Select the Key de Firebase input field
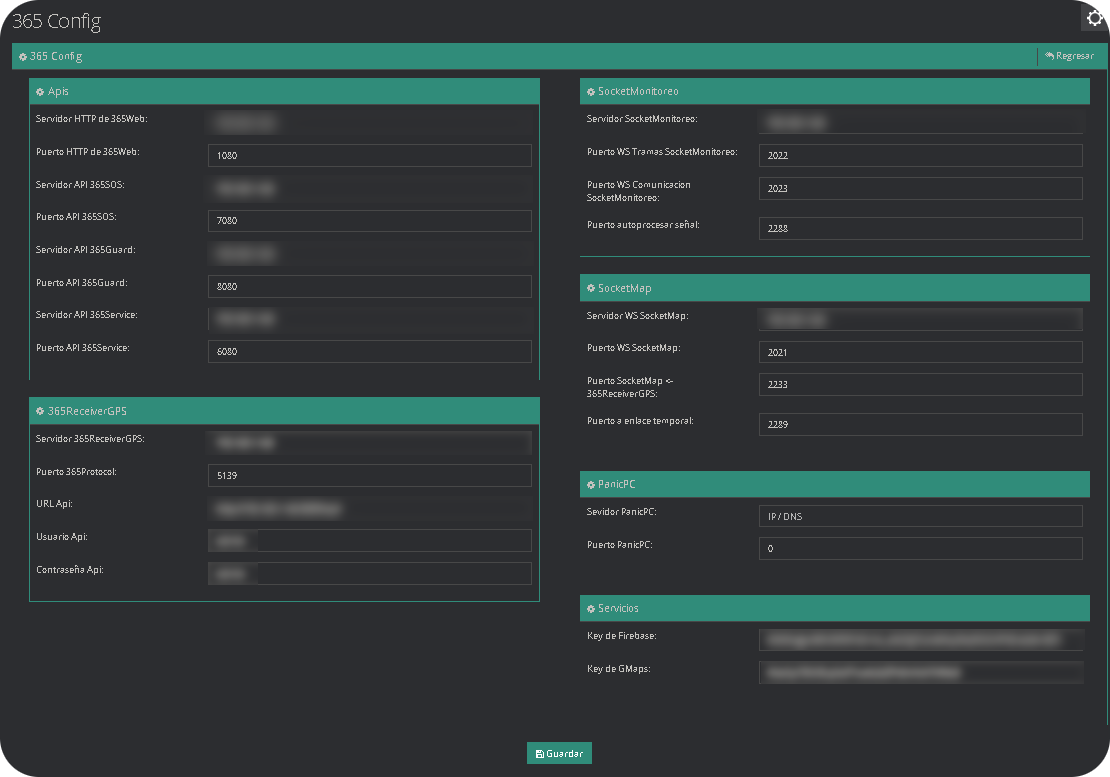This screenshot has height=777, width=1110. click(x=919, y=639)
